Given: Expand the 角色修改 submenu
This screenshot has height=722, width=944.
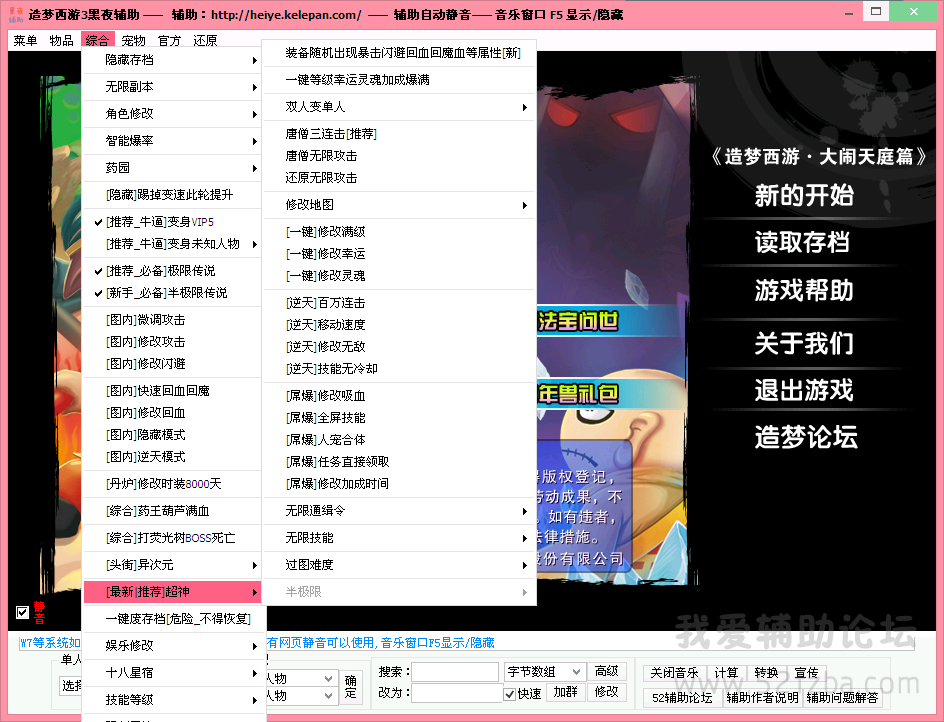Looking at the screenshot, I should point(172,114).
